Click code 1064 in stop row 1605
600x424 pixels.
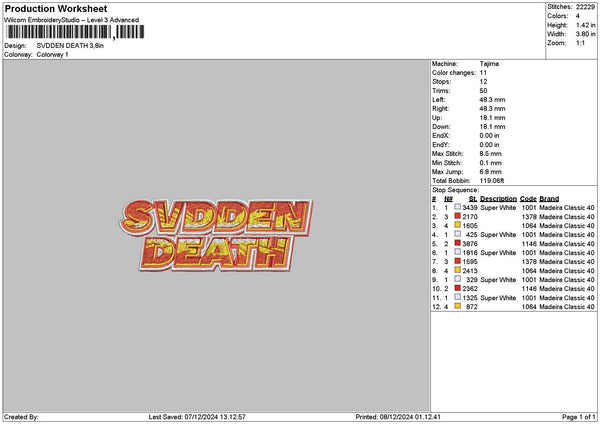point(529,226)
